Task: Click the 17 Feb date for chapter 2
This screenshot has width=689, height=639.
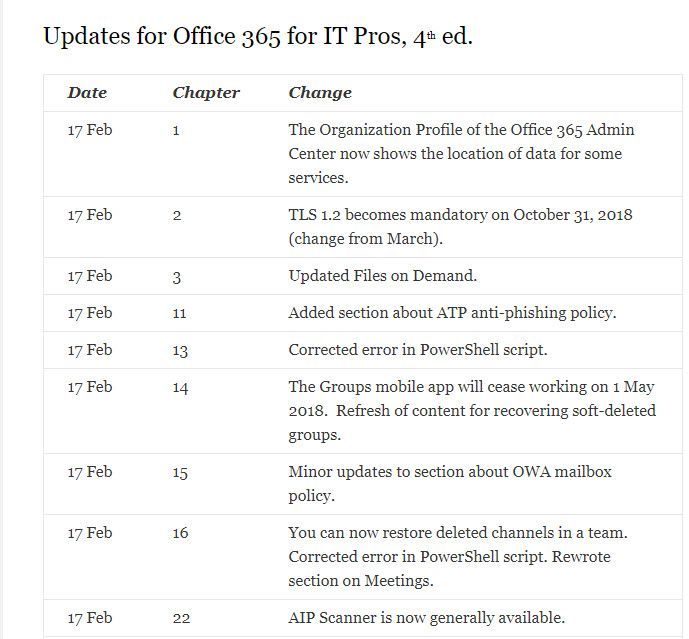Action: click(x=90, y=215)
